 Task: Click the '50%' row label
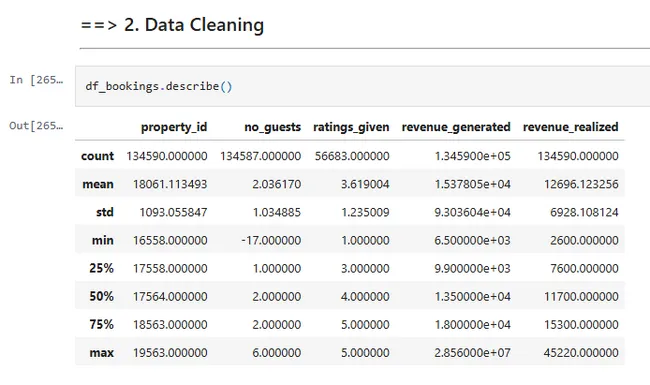tap(101, 296)
